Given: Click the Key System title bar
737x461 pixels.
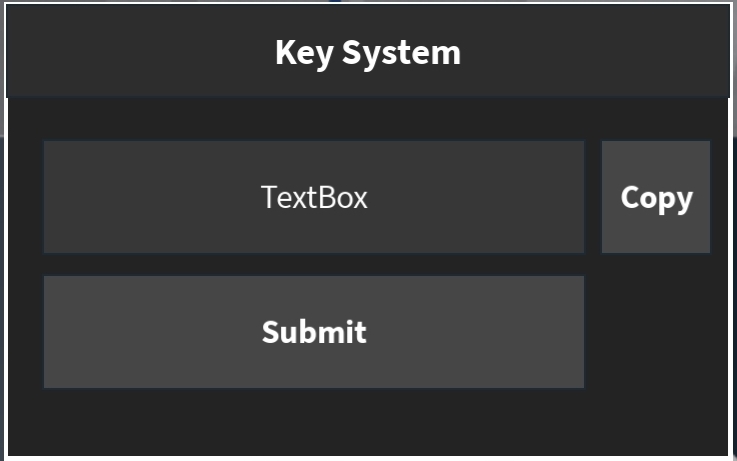Looking at the screenshot, I should [x=368, y=52].
